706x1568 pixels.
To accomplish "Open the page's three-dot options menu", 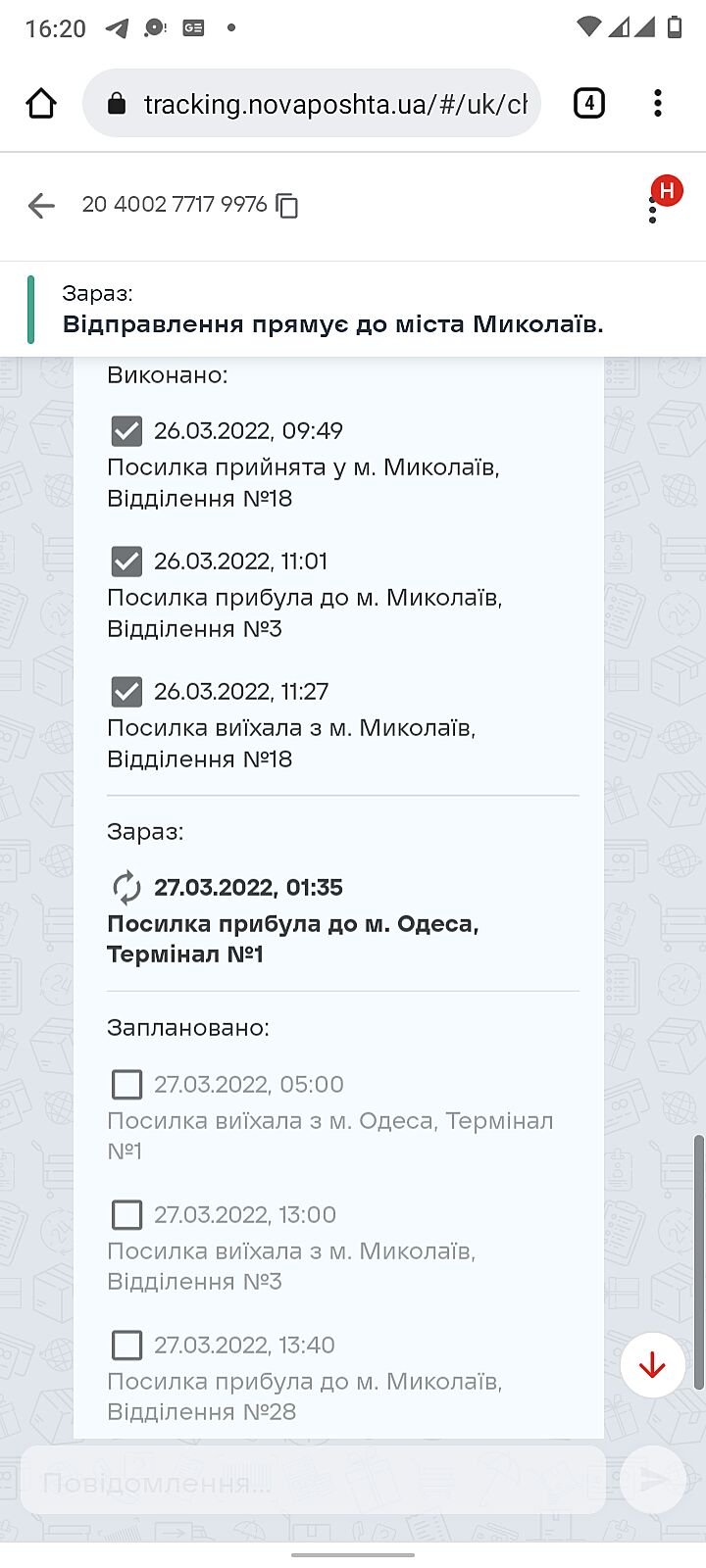I will pos(653,210).
